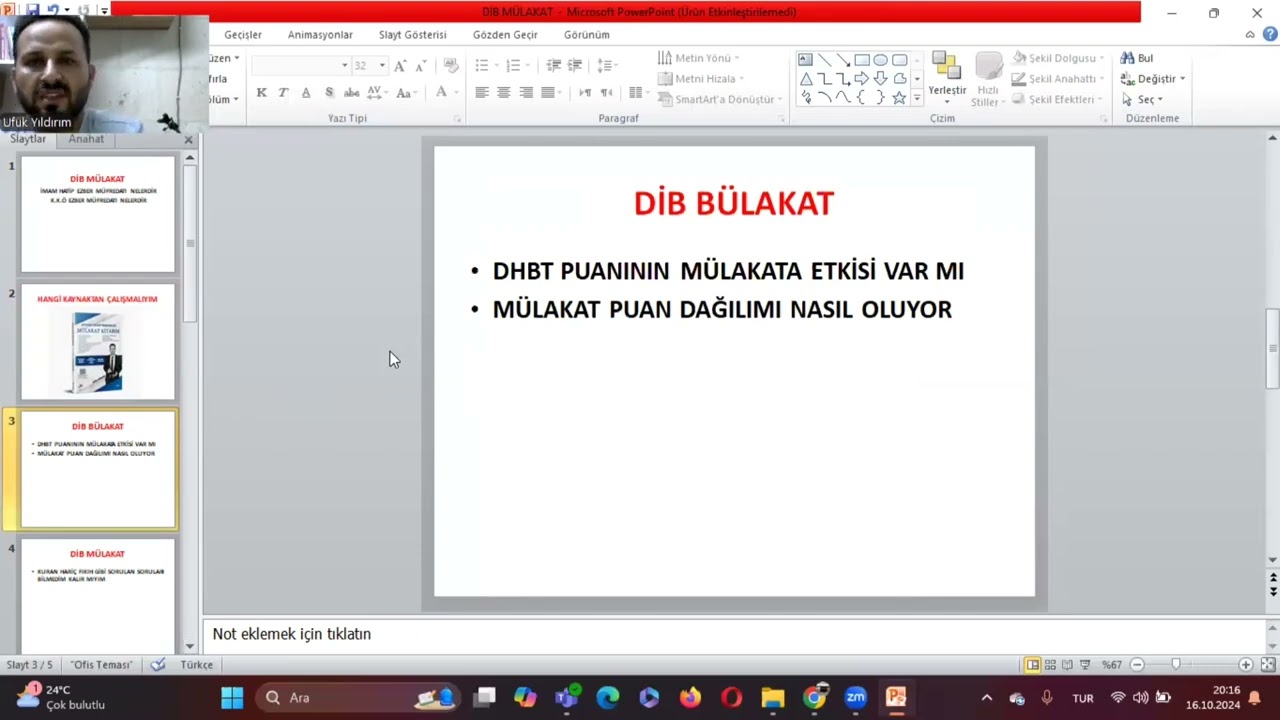This screenshot has width=1280, height=720.
Task: Open the line spacing dropdown
Action: coord(607,66)
